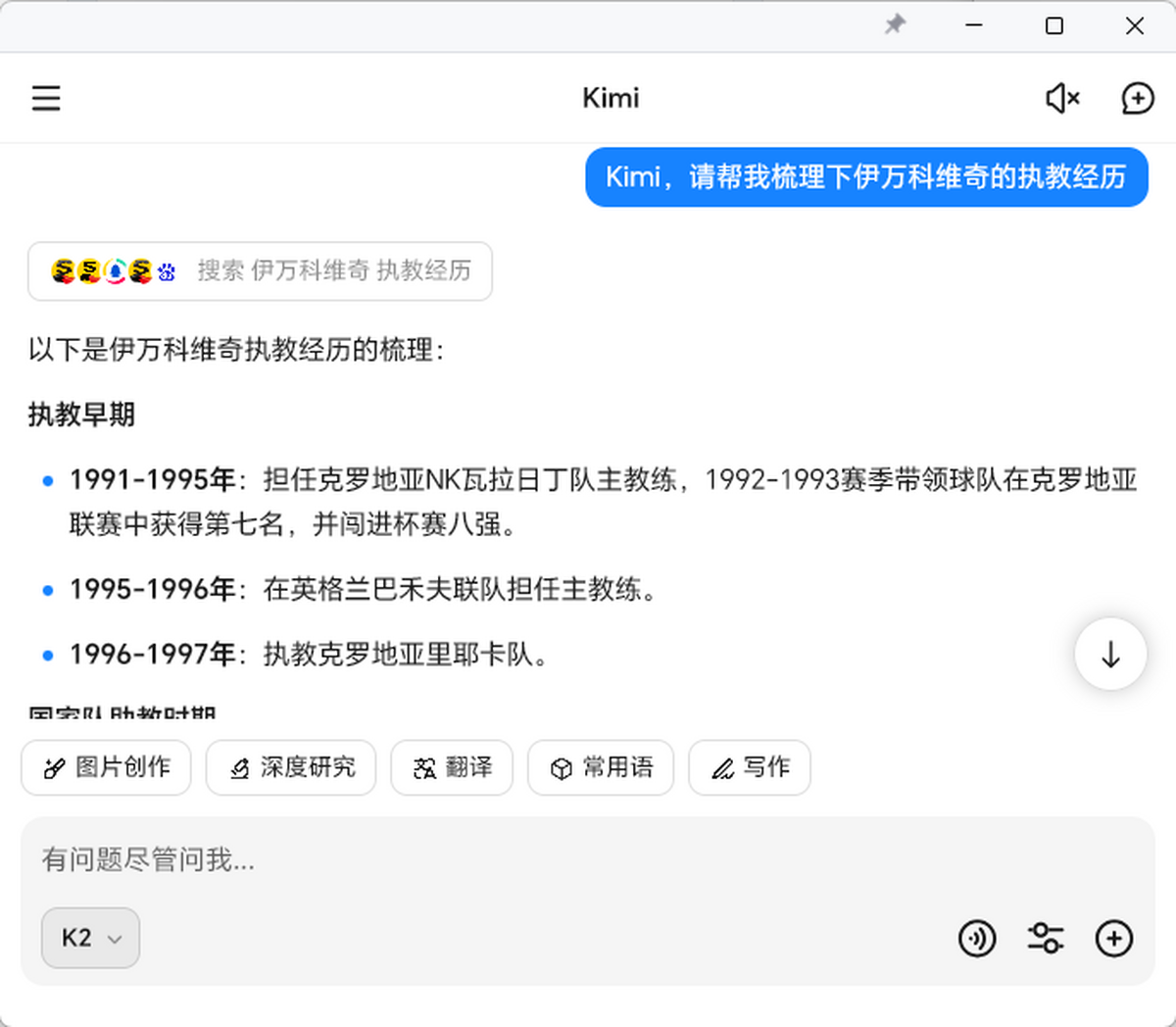Open the hamburger sidebar menu
Screen dimensions: 1176x1027
point(46,98)
